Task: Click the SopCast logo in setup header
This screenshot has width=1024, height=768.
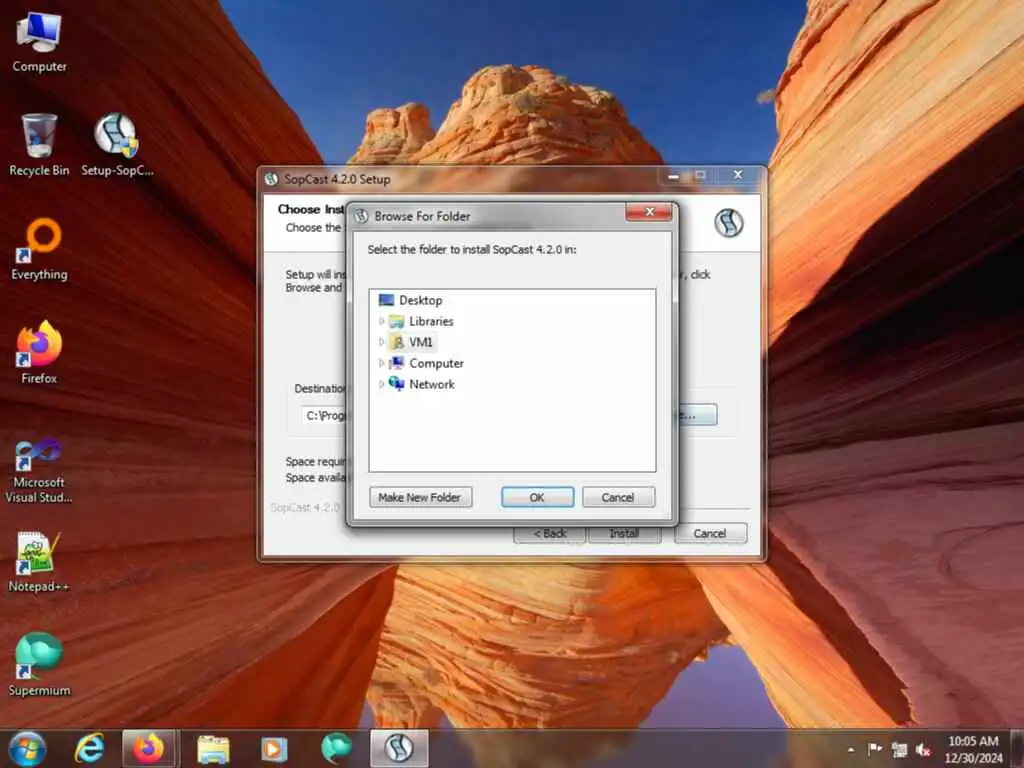Action: click(729, 223)
